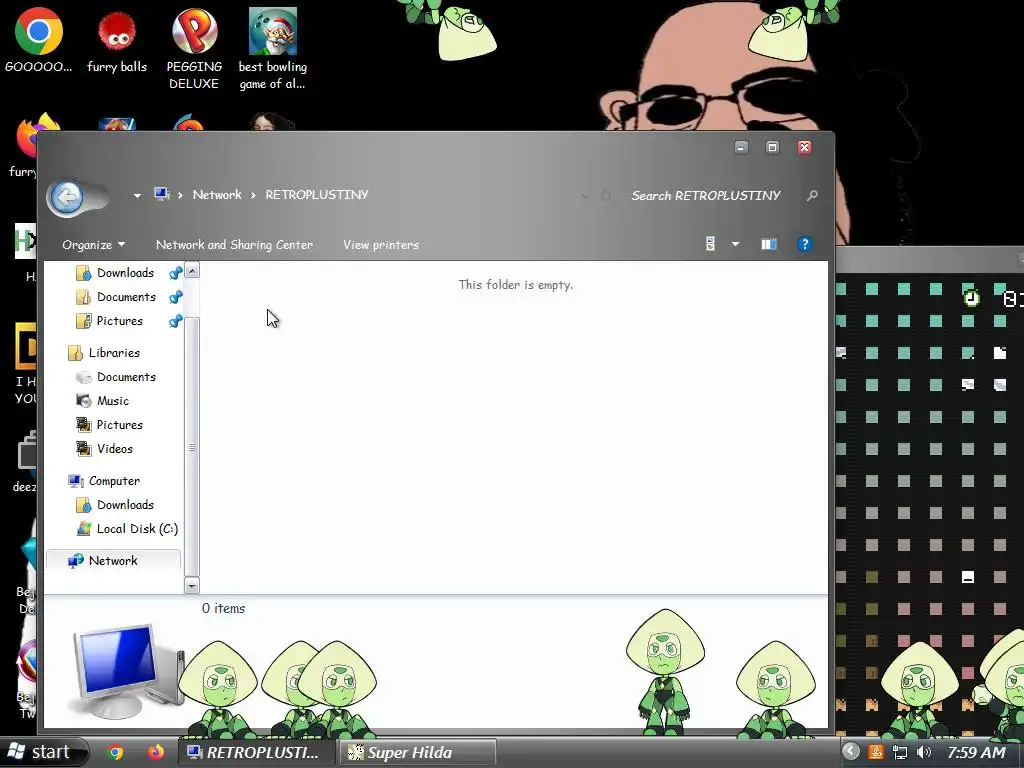Click the pin icon beside Pictures

pyautogui.click(x=175, y=321)
